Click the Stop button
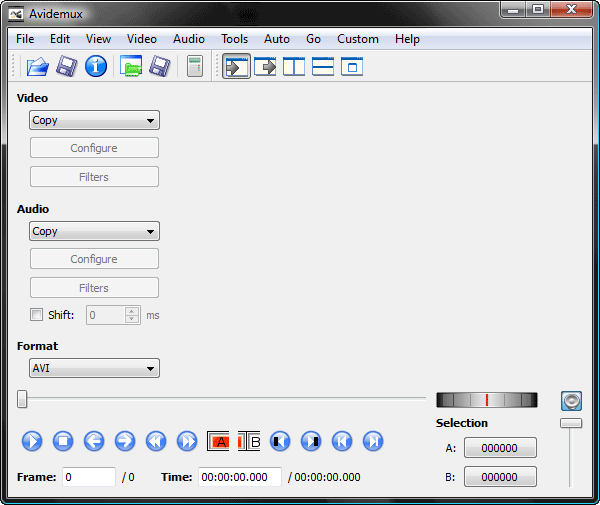Image resolution: width=600 pixels, height=505 pixels. point(63,441)
